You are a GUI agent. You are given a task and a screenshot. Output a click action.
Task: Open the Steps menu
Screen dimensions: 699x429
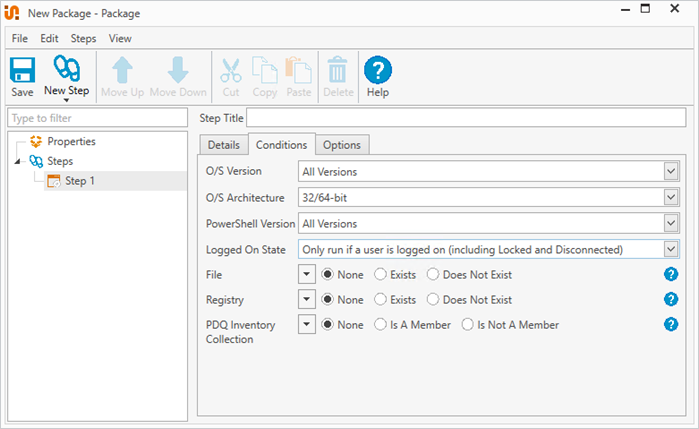pos(83,38)
